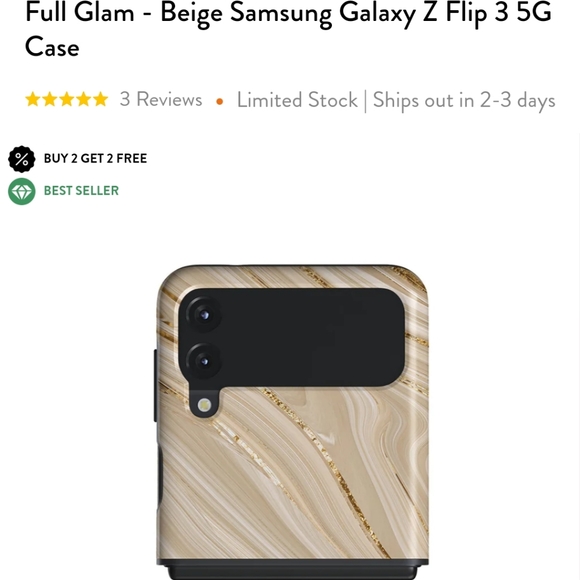Select the second yellow rating star

(50, 100)
